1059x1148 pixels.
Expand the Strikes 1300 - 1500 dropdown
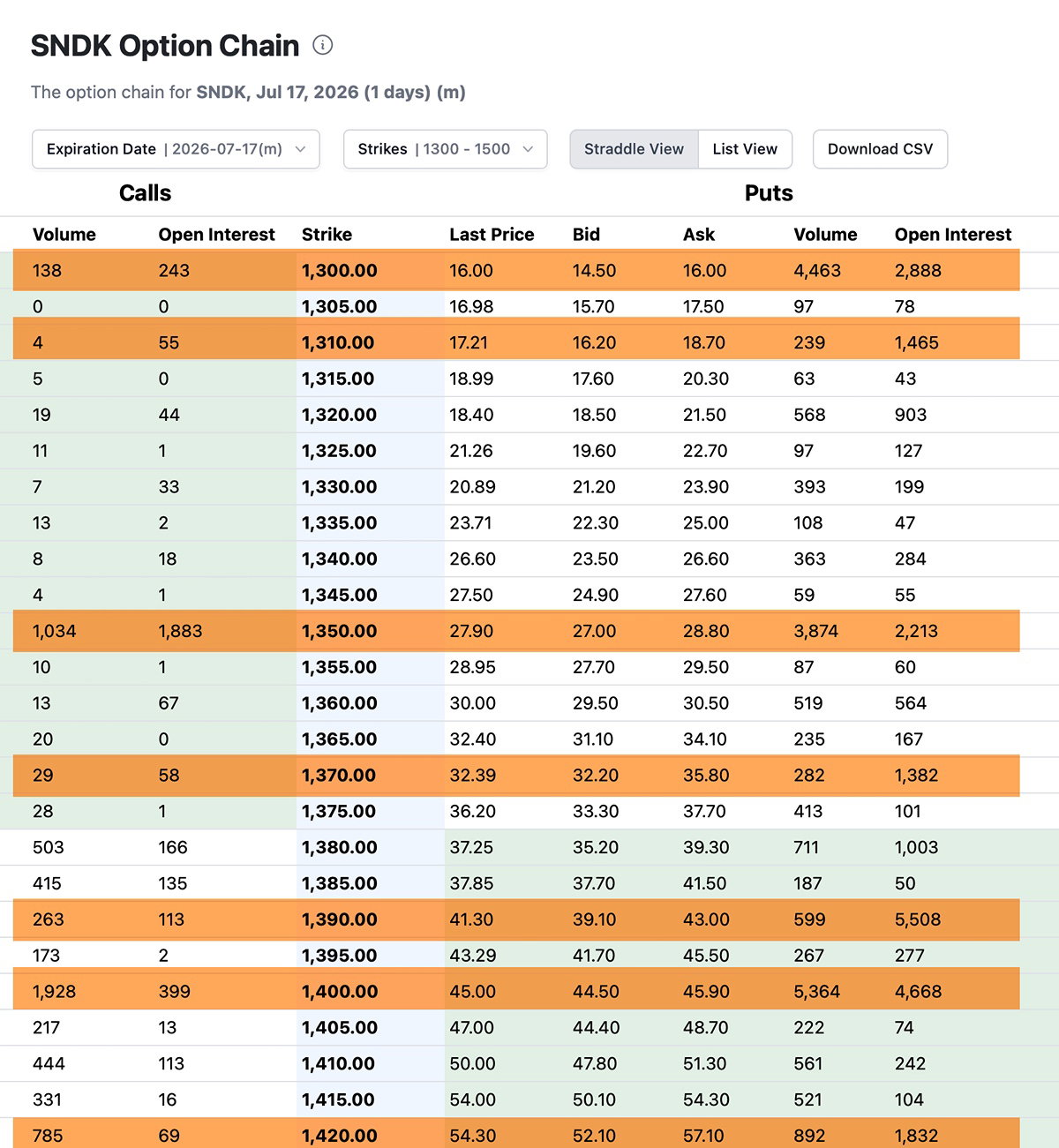[445, 149]
